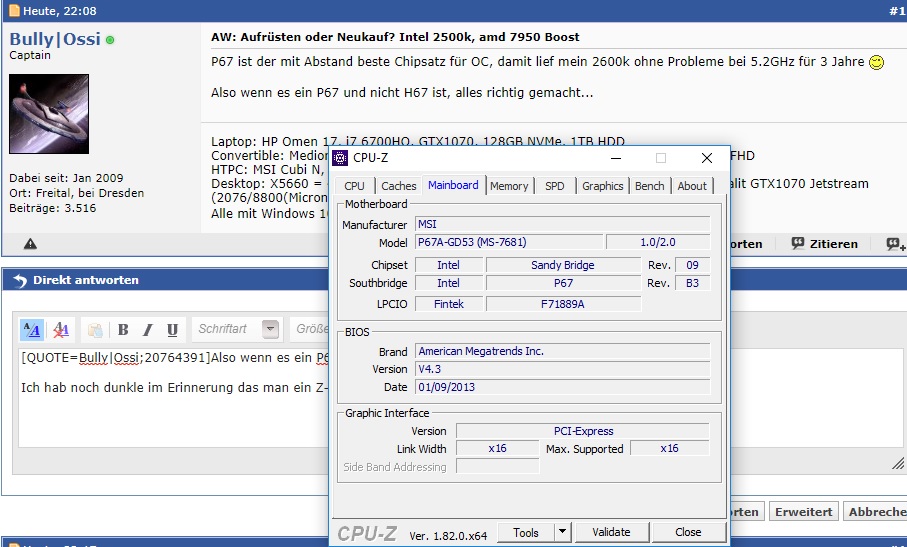Minimize the CPU-Z window
Viewport: 907px width, 547px height.
(x=616, y=158)
